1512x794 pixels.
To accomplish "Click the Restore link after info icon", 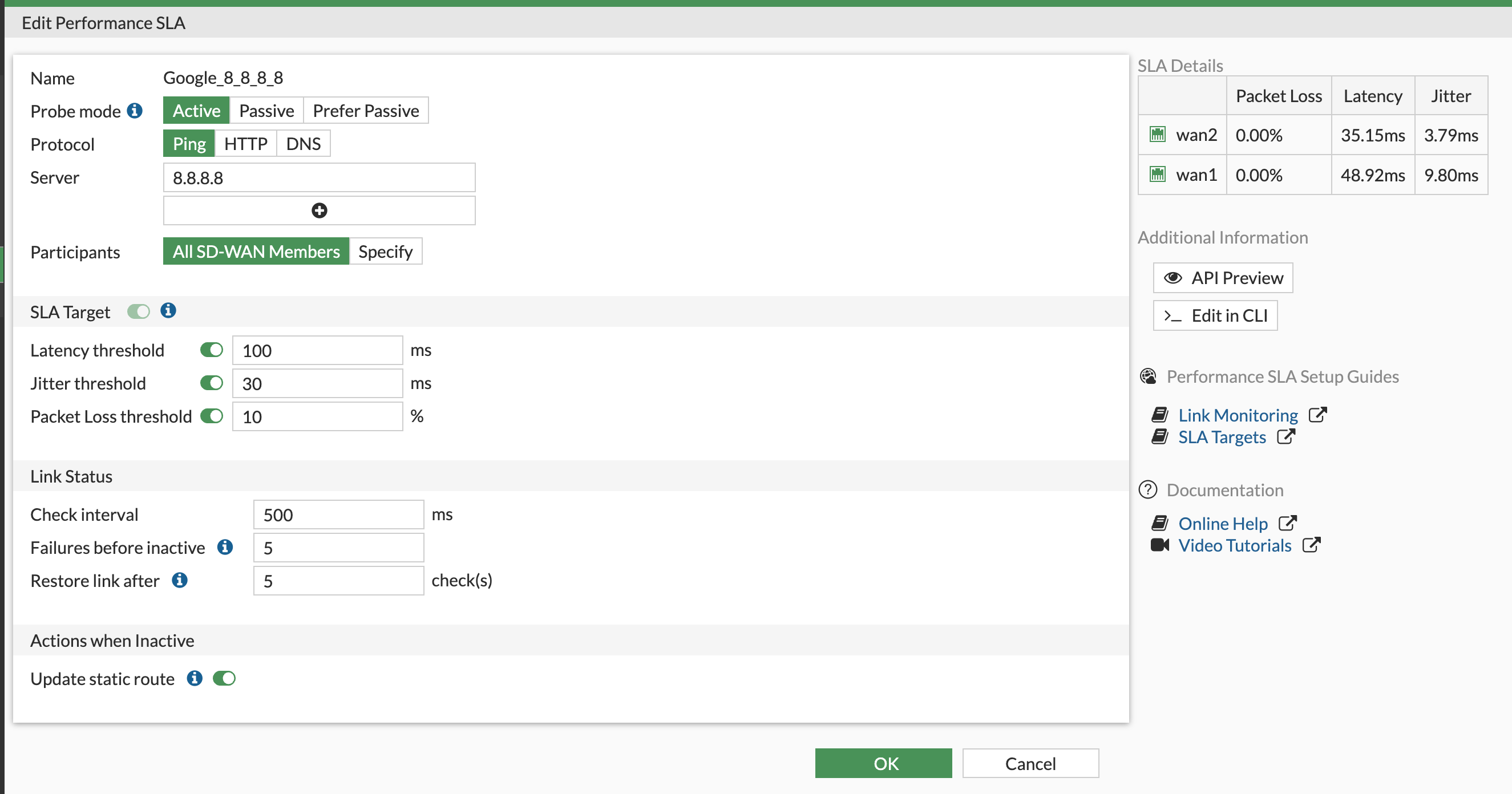I will coord(180,581).
